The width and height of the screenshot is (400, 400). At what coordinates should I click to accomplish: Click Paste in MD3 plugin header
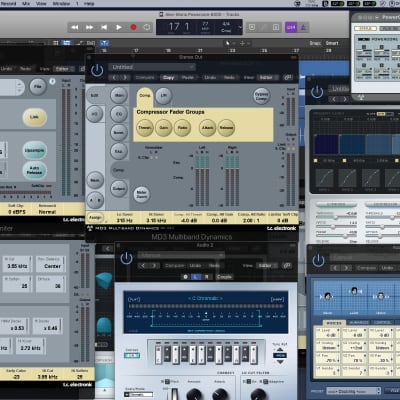[x=188, y=78]
